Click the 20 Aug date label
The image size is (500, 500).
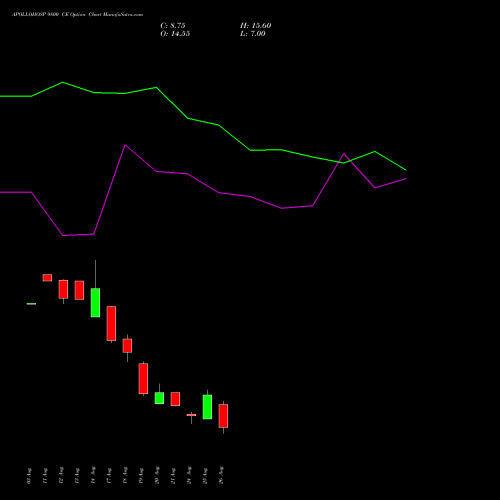coord(157,475)
